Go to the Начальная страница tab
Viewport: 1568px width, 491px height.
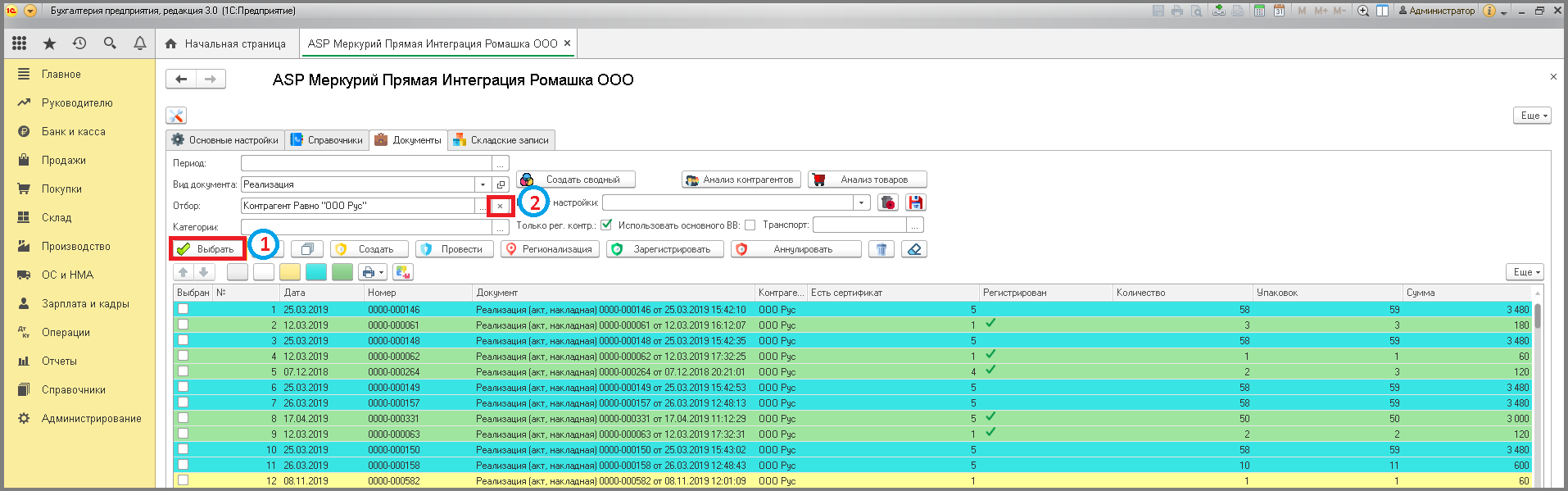pyautogui.click(x=226, y=43)
